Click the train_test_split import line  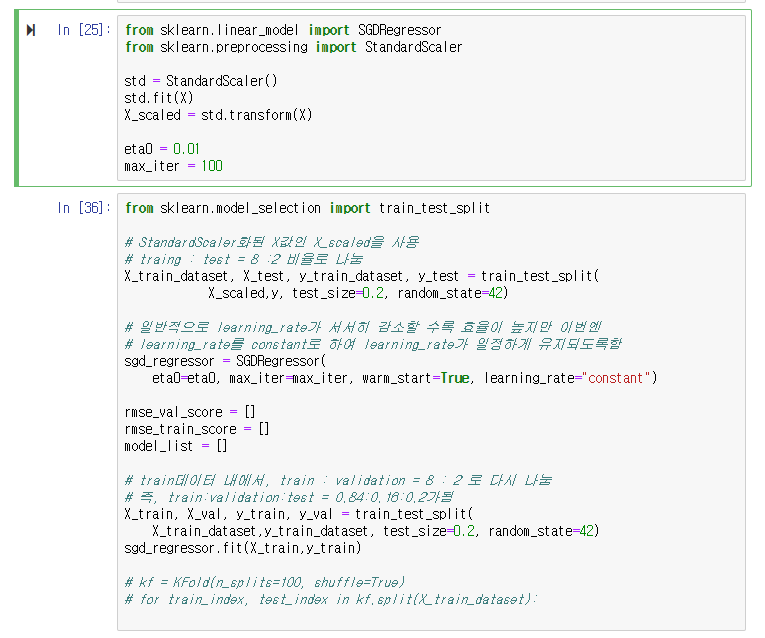tap(307, 208)
